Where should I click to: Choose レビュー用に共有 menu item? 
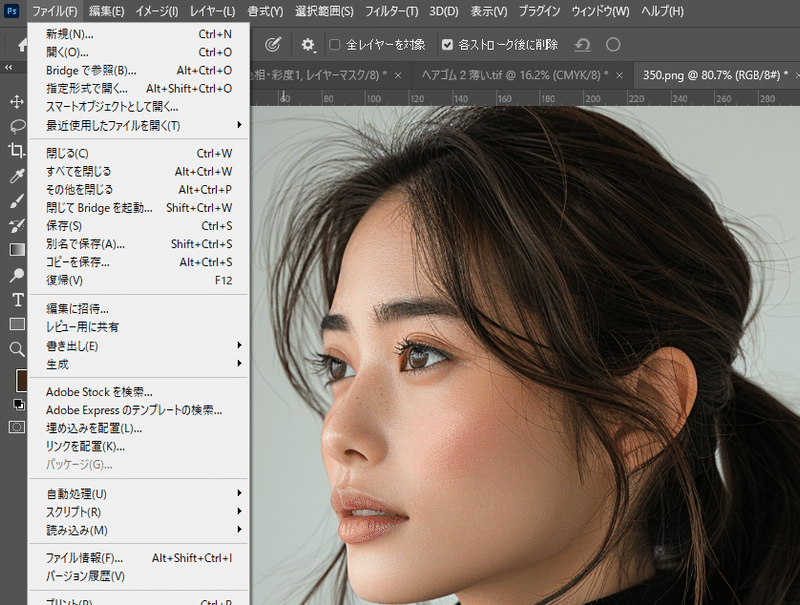[138, 327]
